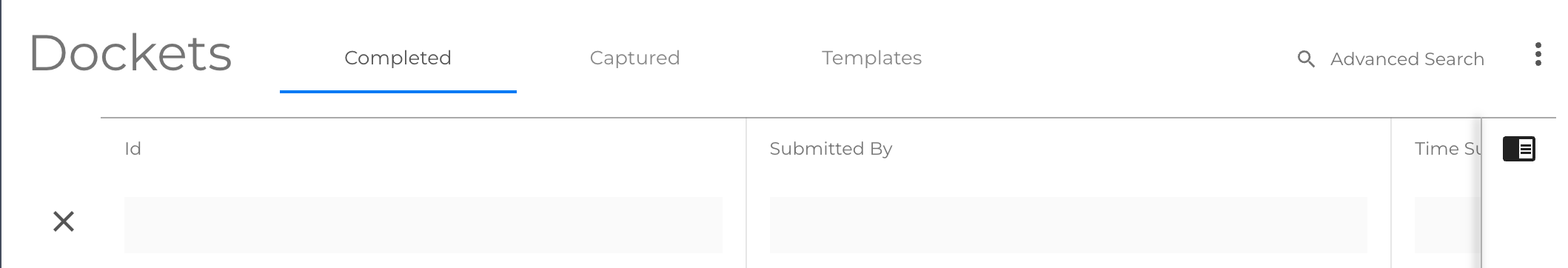Sort by the Submitted By column header
Viewport: 1568px width, 268px height.
[831, 149]
